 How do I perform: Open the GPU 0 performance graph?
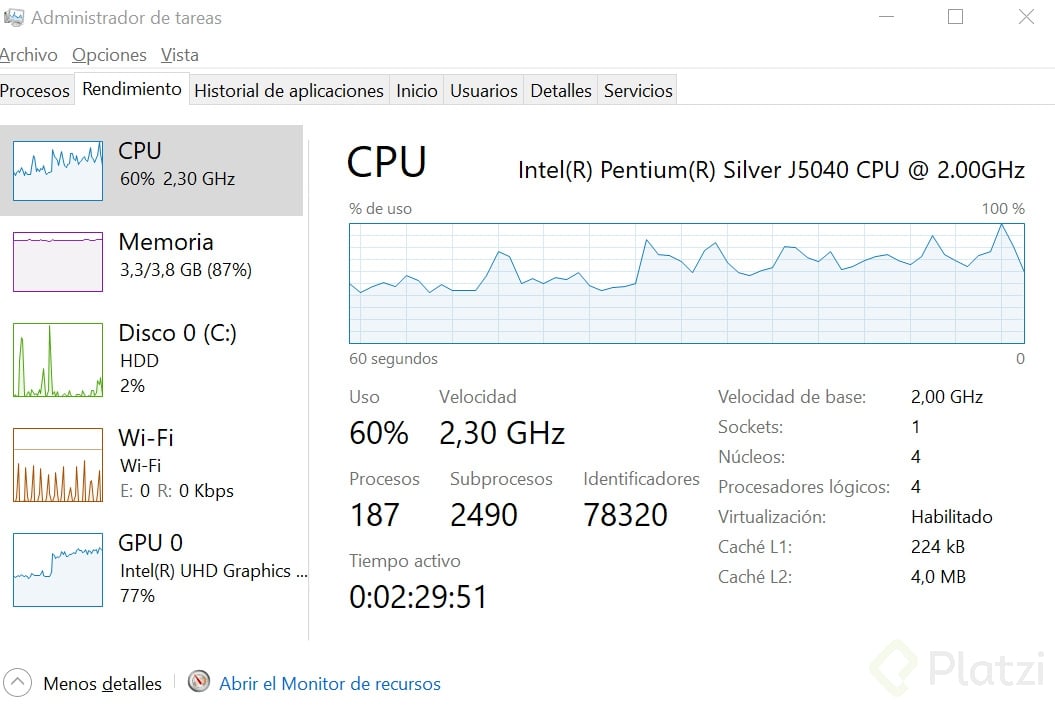58,569
